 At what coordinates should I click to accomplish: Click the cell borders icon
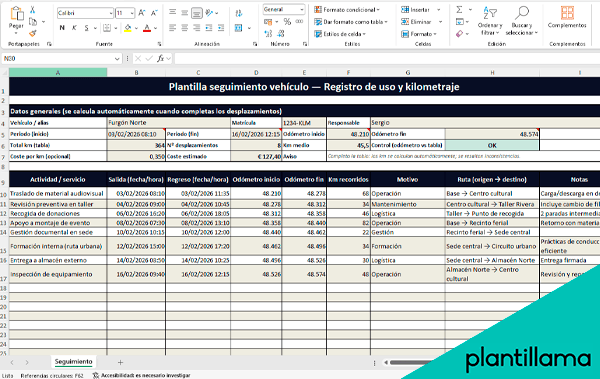point(107,28)
